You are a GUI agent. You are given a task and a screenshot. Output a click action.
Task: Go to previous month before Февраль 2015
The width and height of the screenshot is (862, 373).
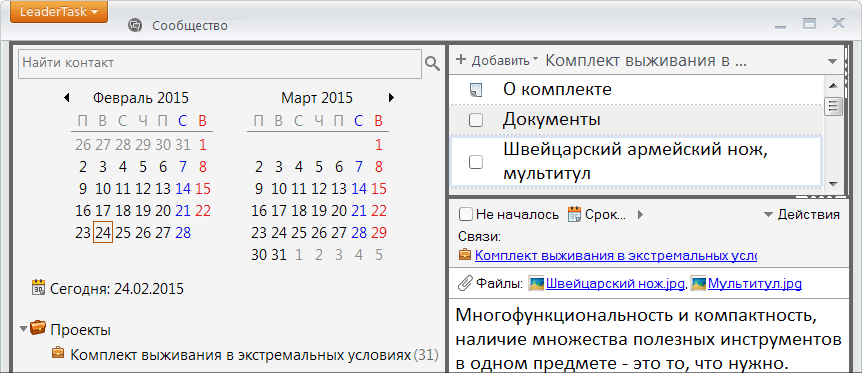pyautogui.click(x=67, y=98)
